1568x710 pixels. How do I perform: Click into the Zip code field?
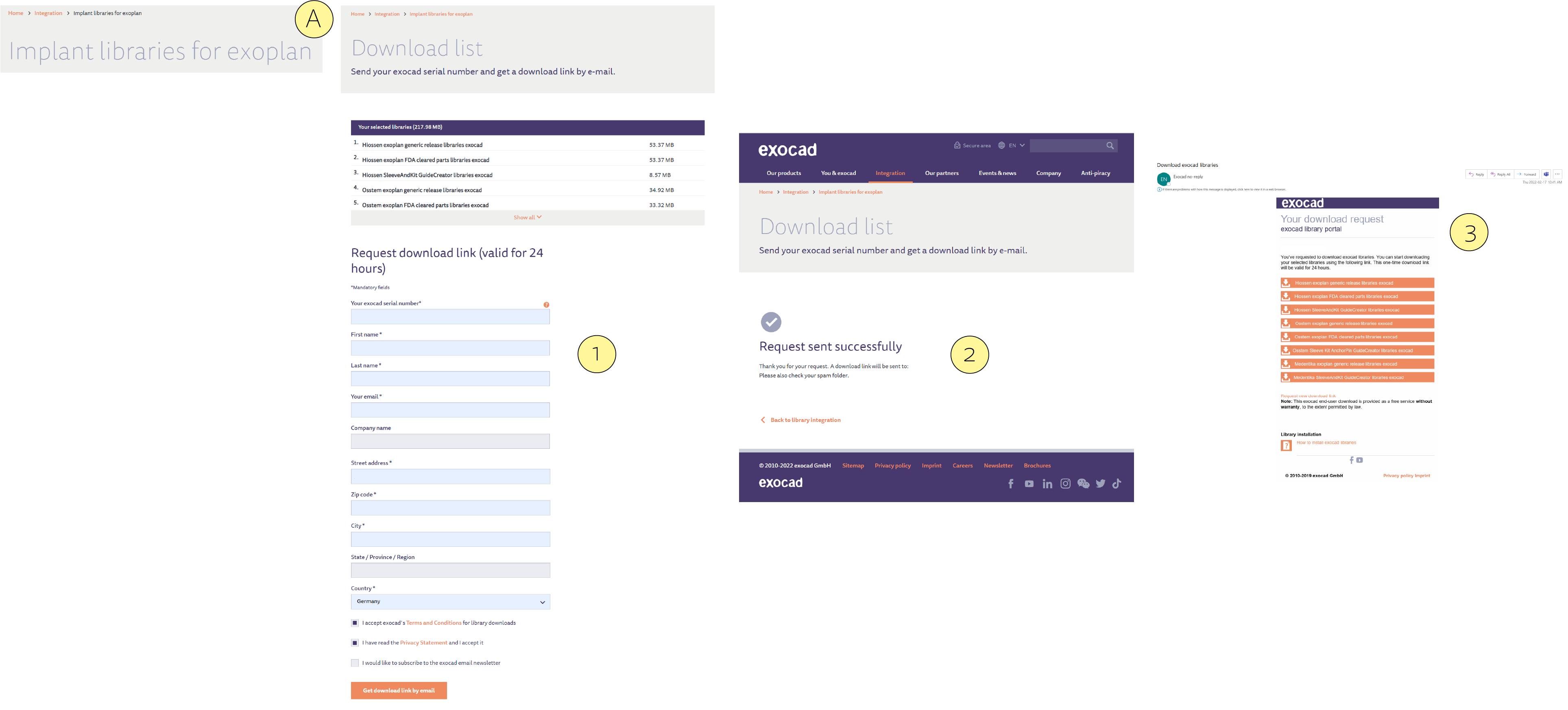pyautogui.click(x=450, y=508)
